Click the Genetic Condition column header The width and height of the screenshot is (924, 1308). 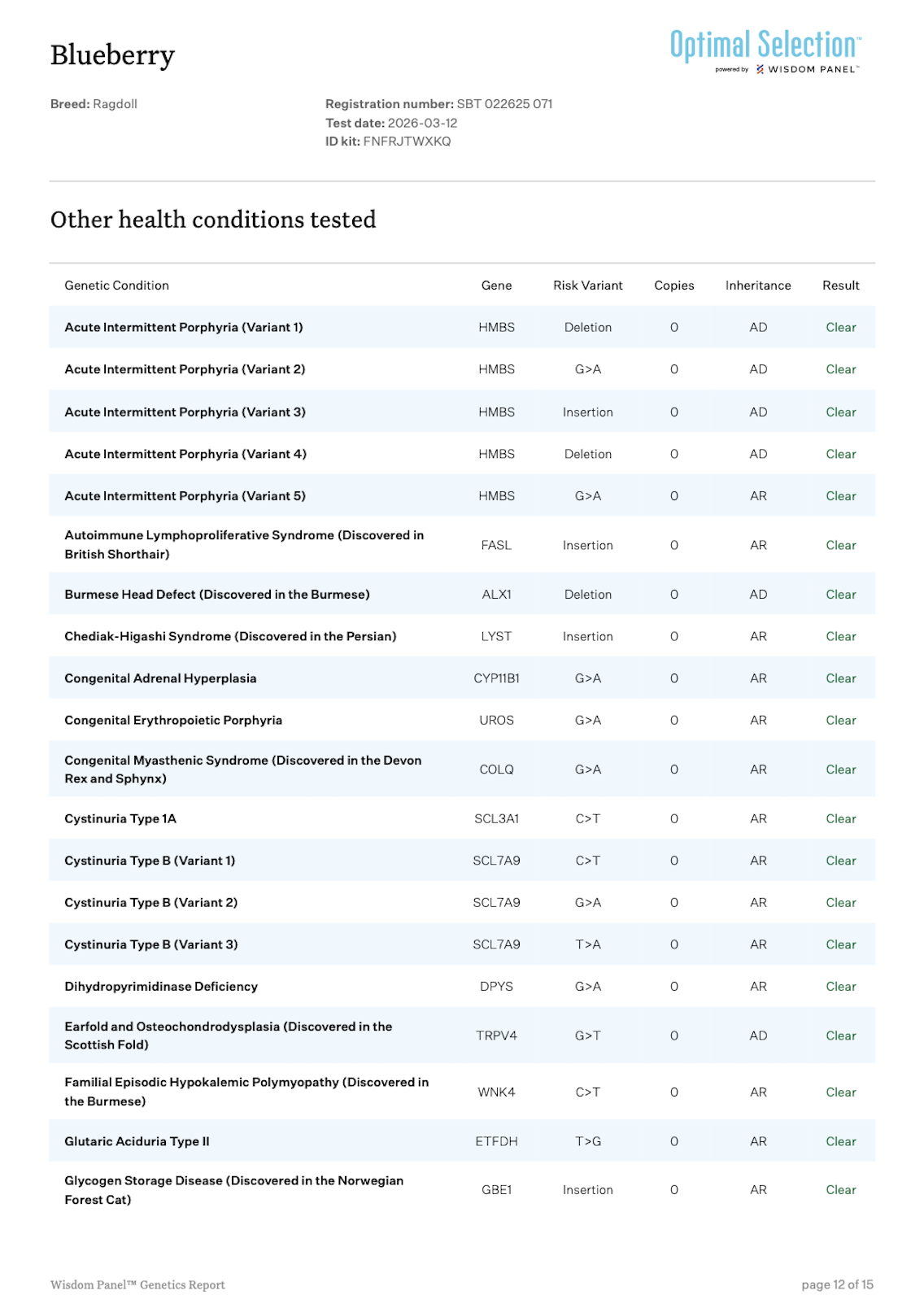(117, 286)
